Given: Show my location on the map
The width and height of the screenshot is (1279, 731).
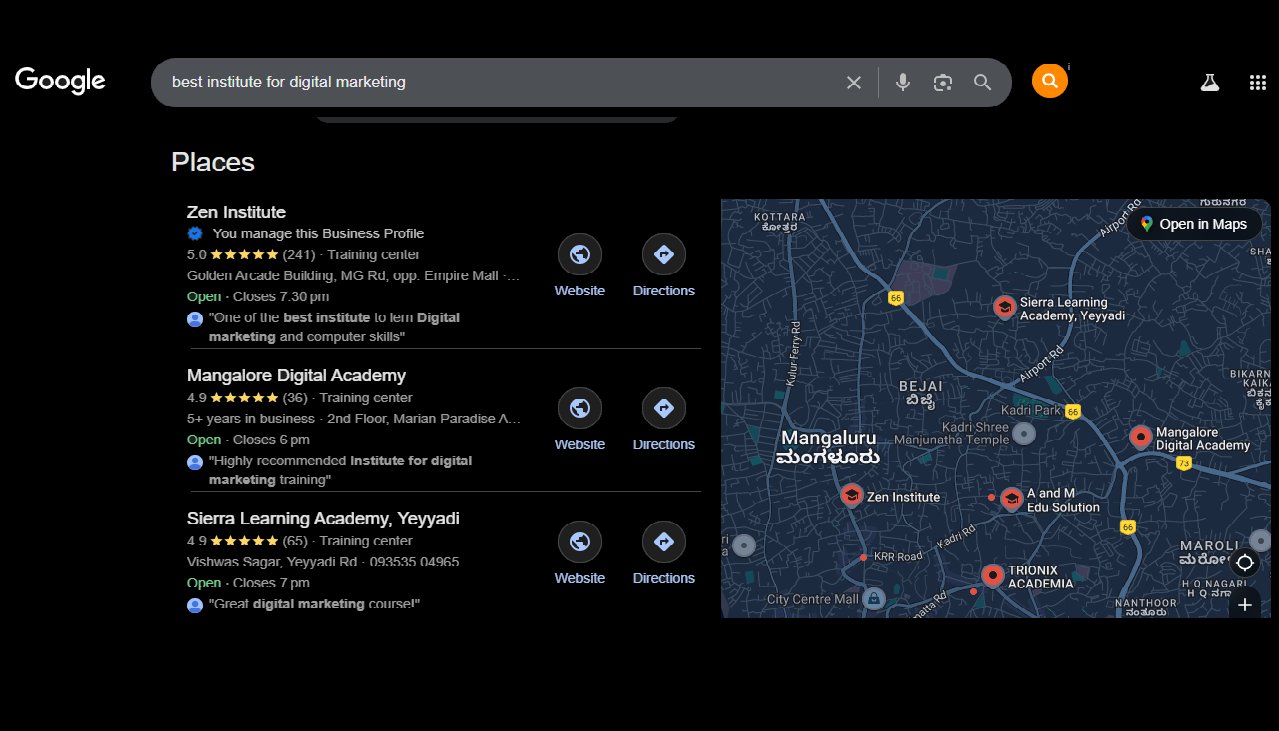Looking at the screenshot, I should click(x=1244, y=563).
